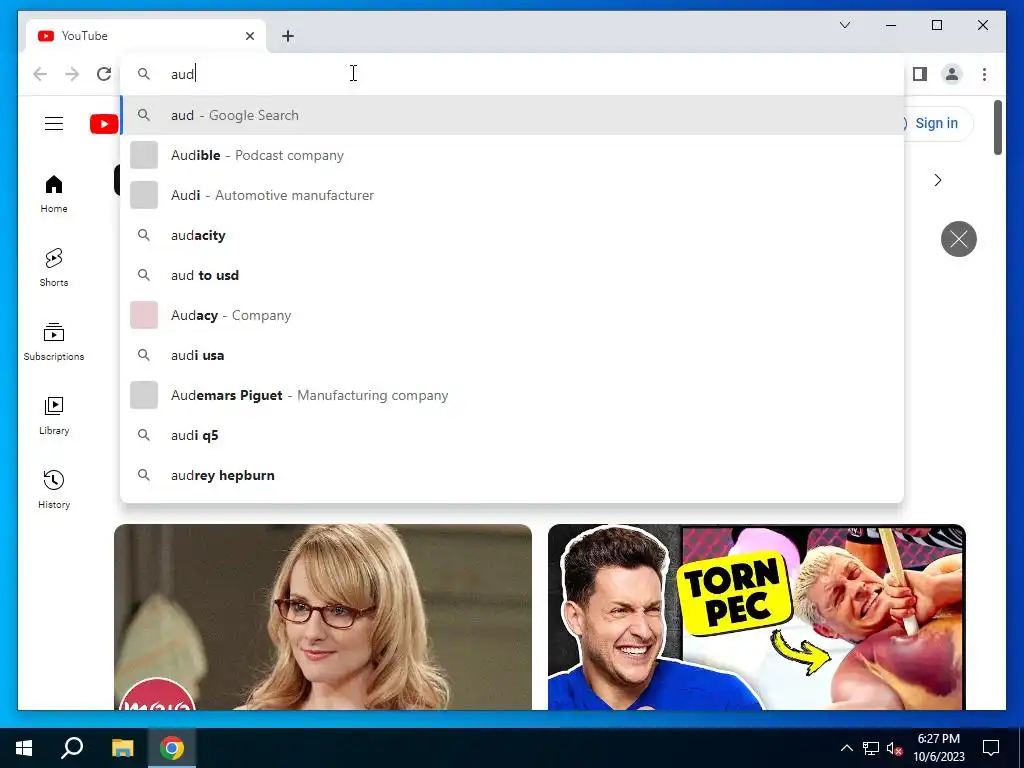Click the page's vertical scrollbar thumb
Image resolution: width=1024 pixels, height=768 pixels.
click(997, 128)
